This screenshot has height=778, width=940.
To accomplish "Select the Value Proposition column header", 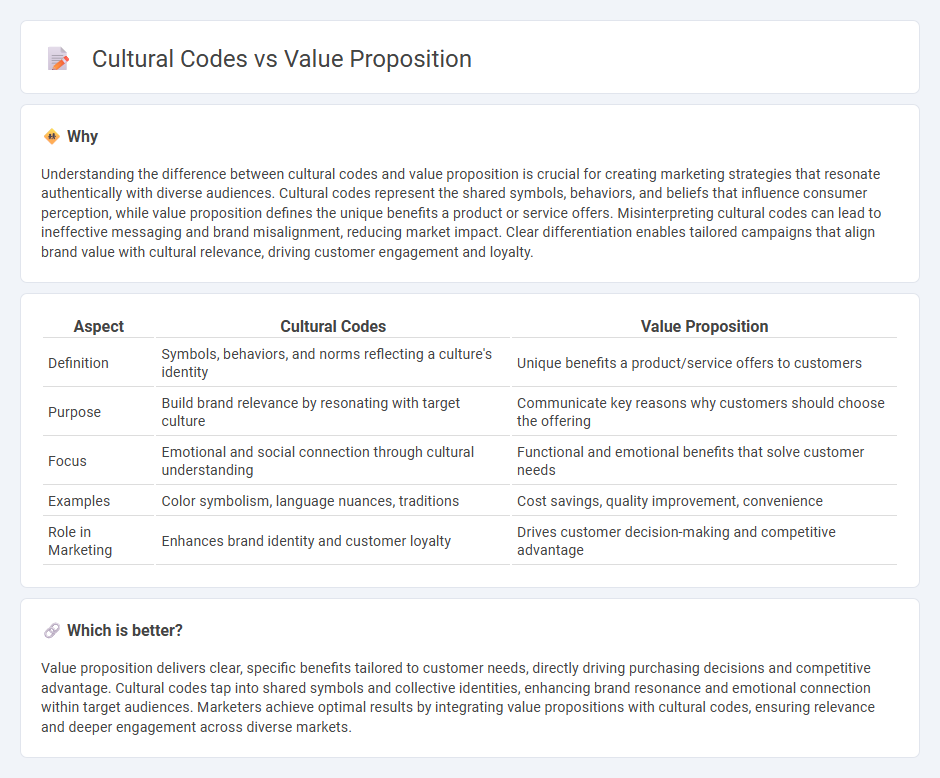I will (704, 326).
